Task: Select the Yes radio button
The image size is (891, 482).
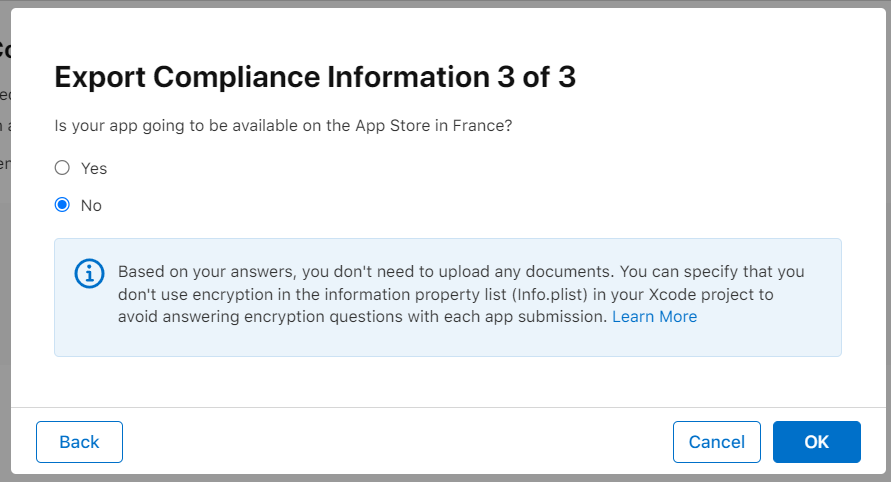Action: [x=62, y=168]
